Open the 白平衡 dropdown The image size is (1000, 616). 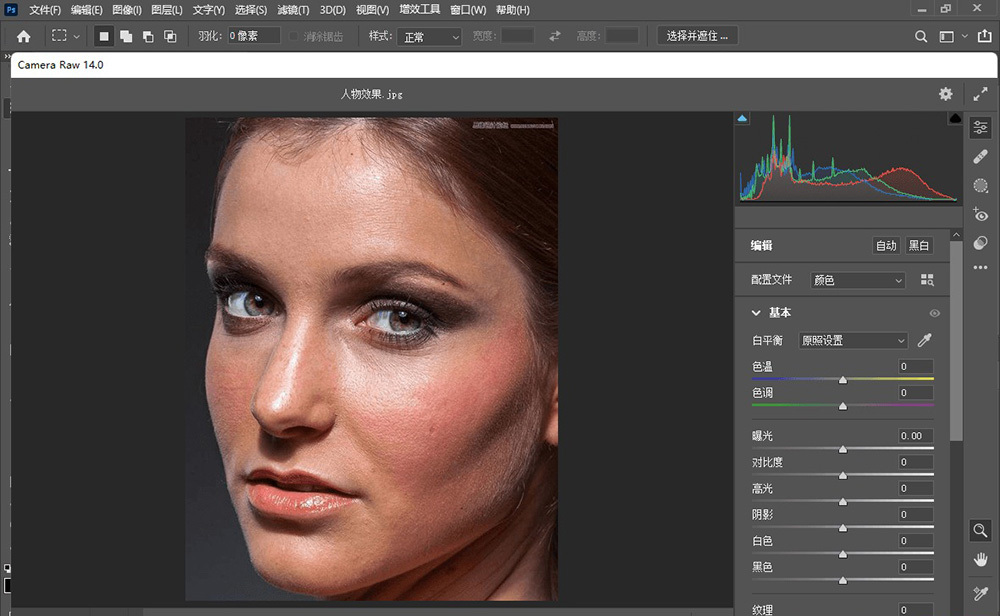(853, 340)
